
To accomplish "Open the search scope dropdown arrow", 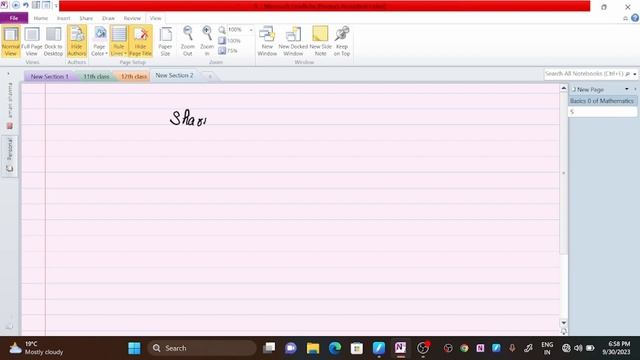I will click(x=635, y=74).
